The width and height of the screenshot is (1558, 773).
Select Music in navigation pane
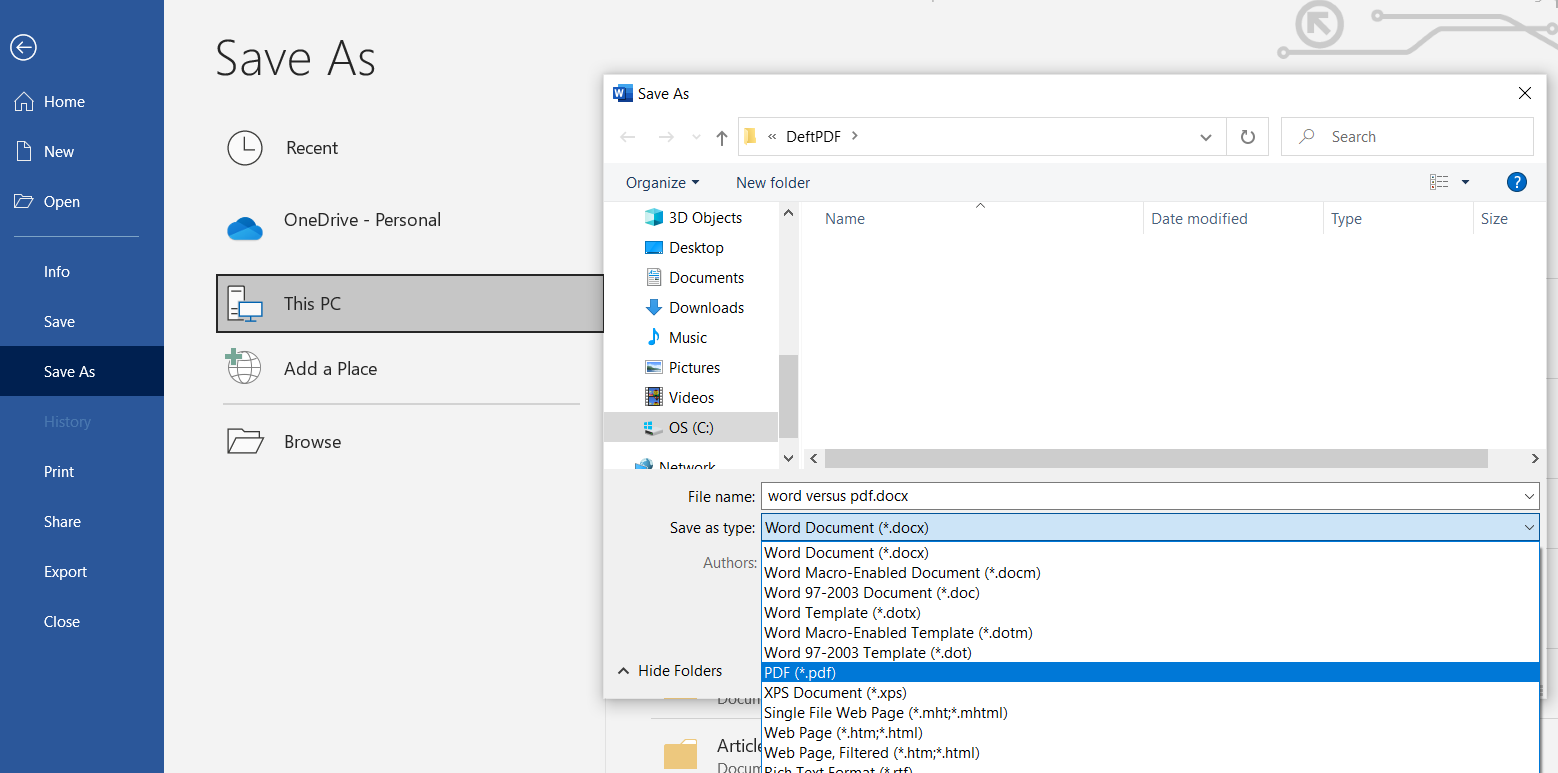[676, 338]
